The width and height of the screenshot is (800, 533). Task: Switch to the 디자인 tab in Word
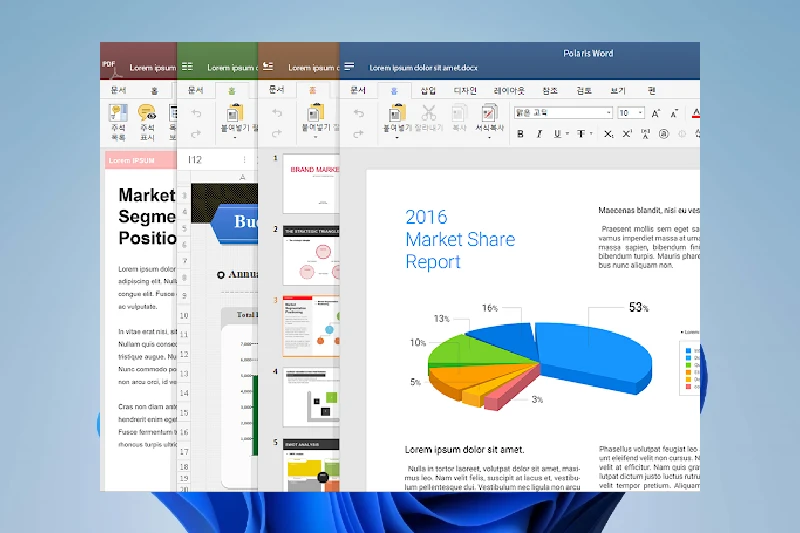(x=465, y=91)
